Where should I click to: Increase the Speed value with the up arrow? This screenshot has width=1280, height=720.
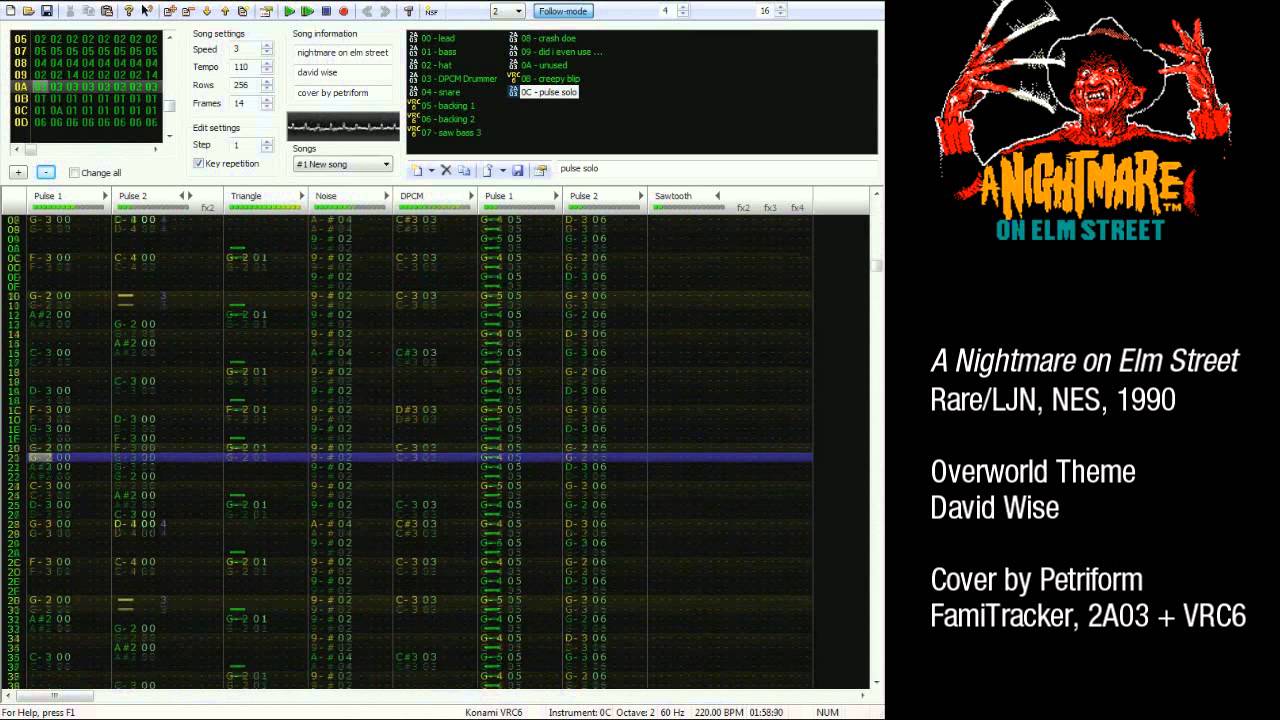267,46
